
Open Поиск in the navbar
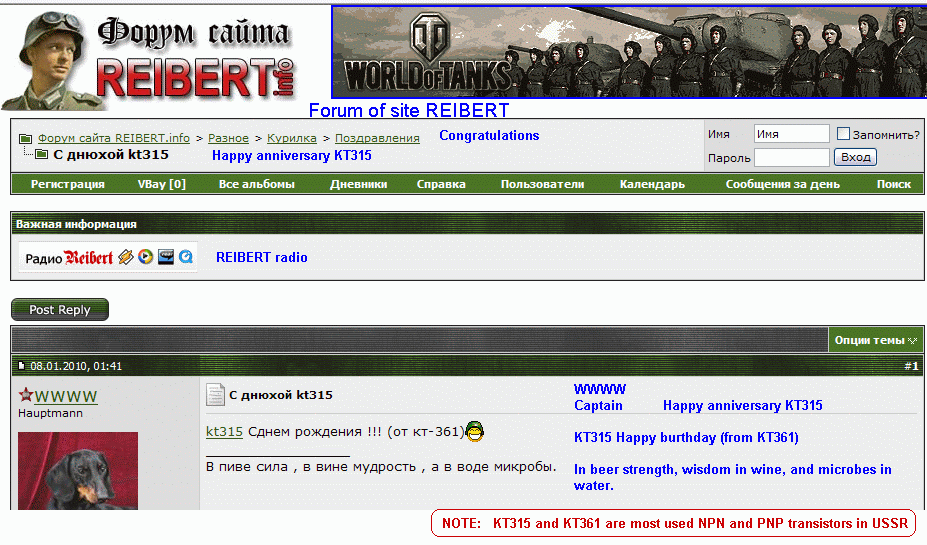click(893, 184)
